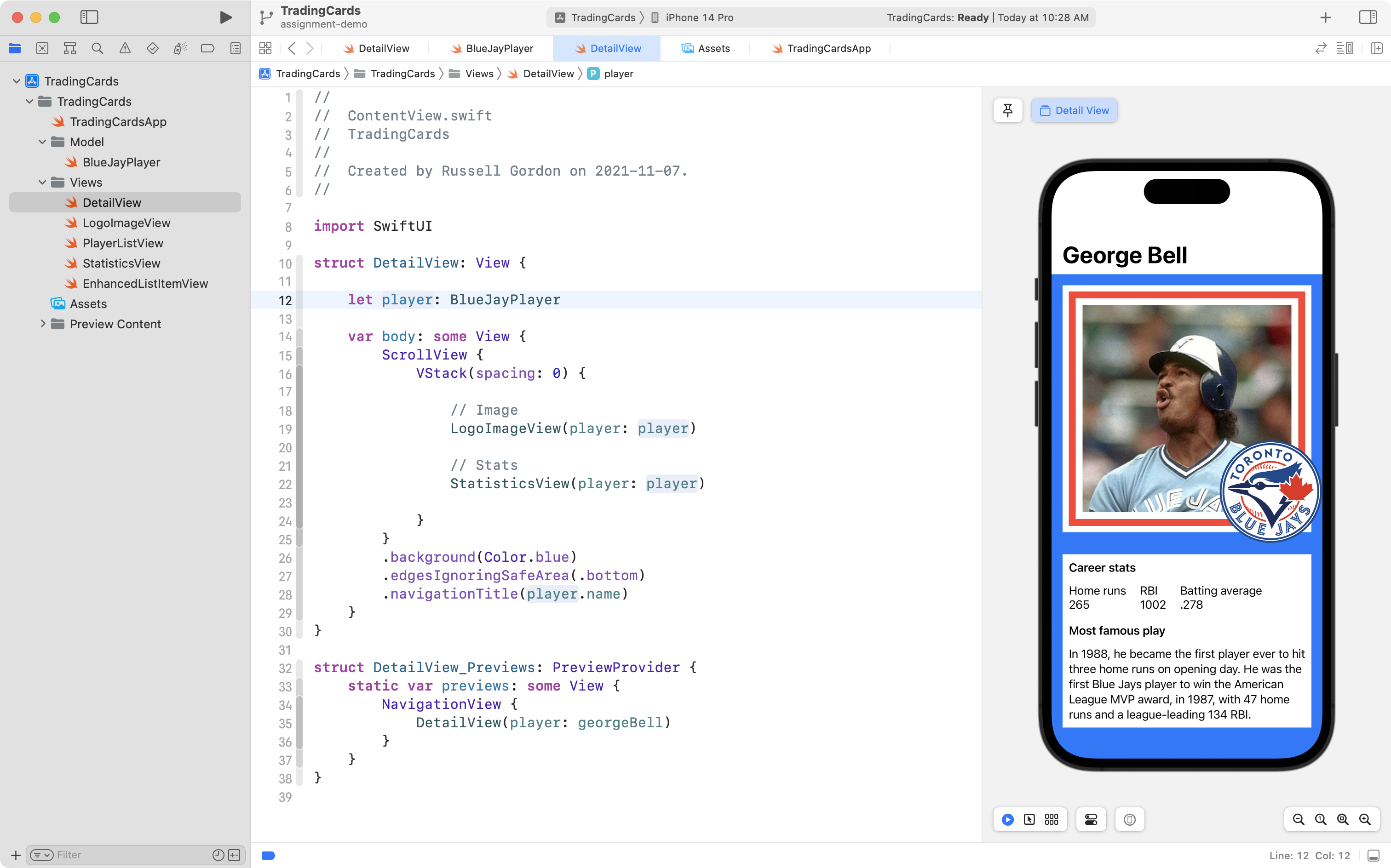Zoom preview canvas to fit
Screen dimensions: 1391x868
(1342, 819)
